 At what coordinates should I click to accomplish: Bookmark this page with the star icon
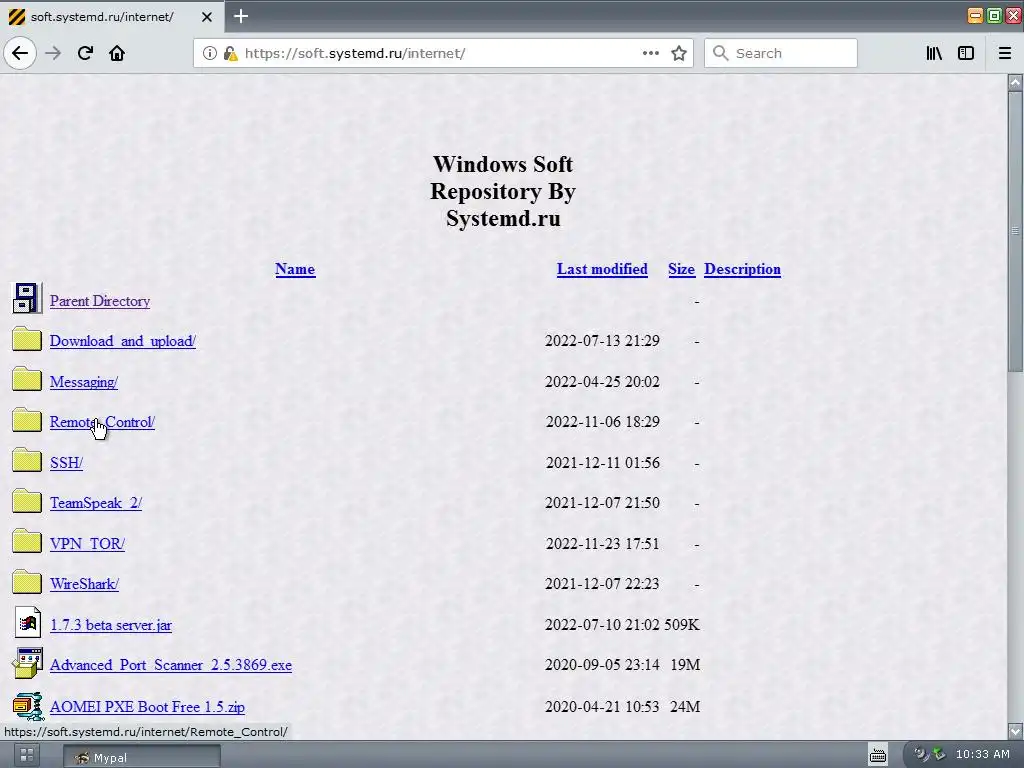point(679,53)
